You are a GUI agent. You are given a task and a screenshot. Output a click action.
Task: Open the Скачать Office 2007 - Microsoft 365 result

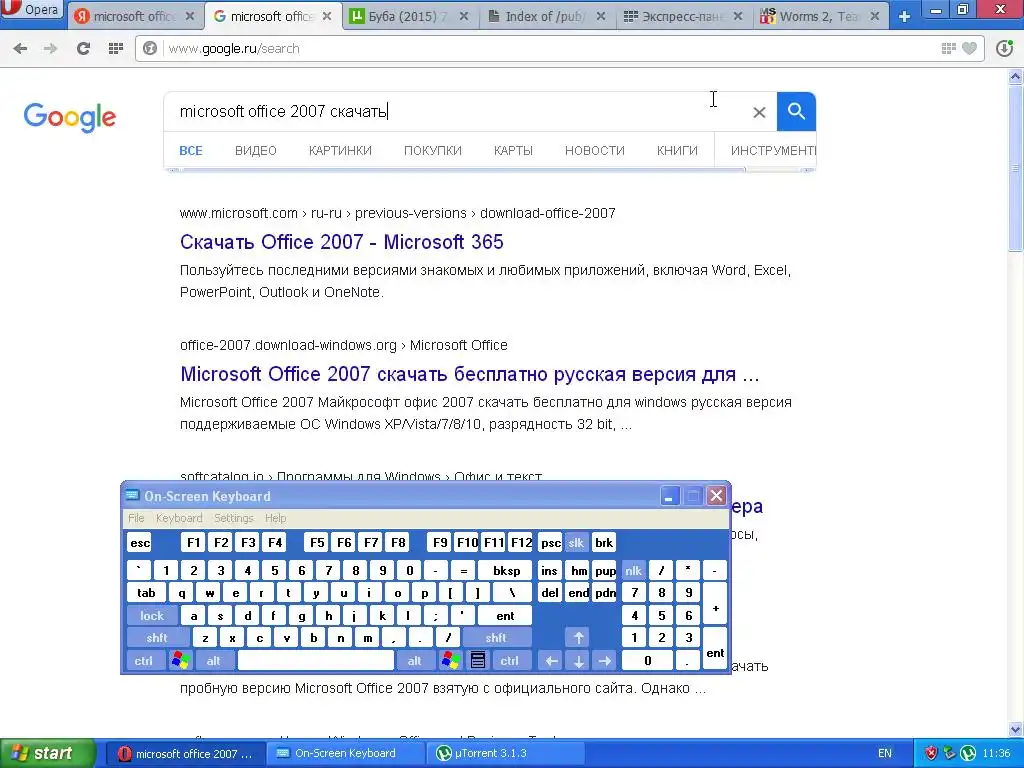tap(342, 242)
